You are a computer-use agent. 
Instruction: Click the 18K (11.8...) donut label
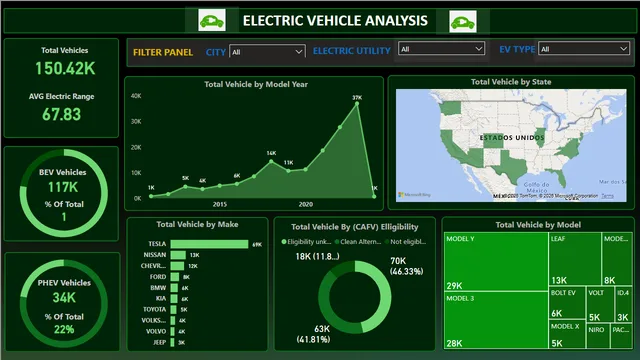318,256
